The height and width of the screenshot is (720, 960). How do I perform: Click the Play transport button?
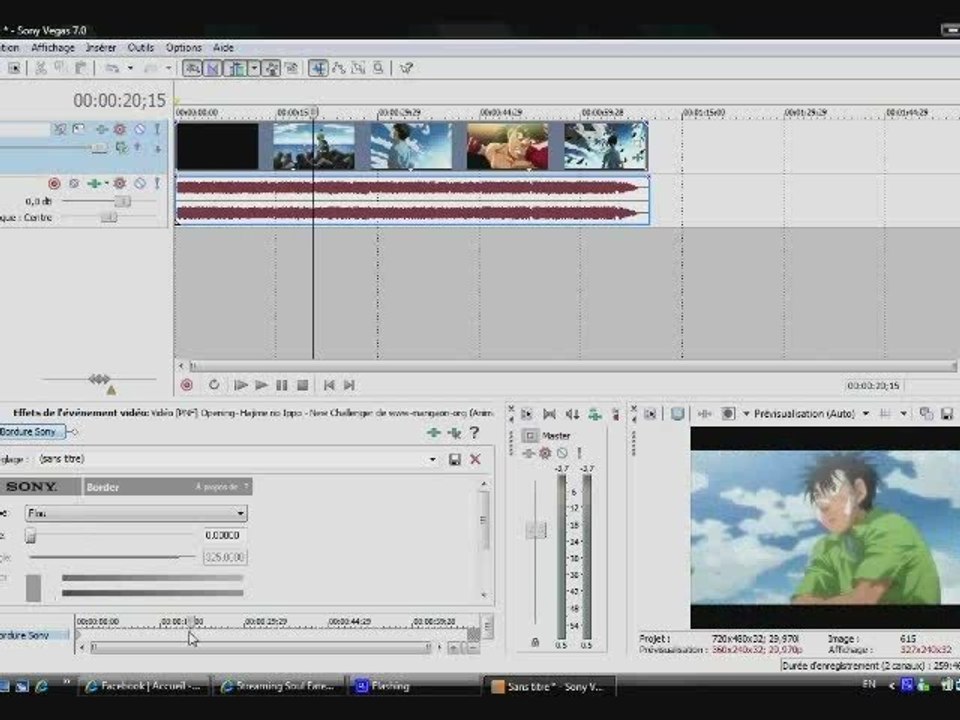point(261,385)
